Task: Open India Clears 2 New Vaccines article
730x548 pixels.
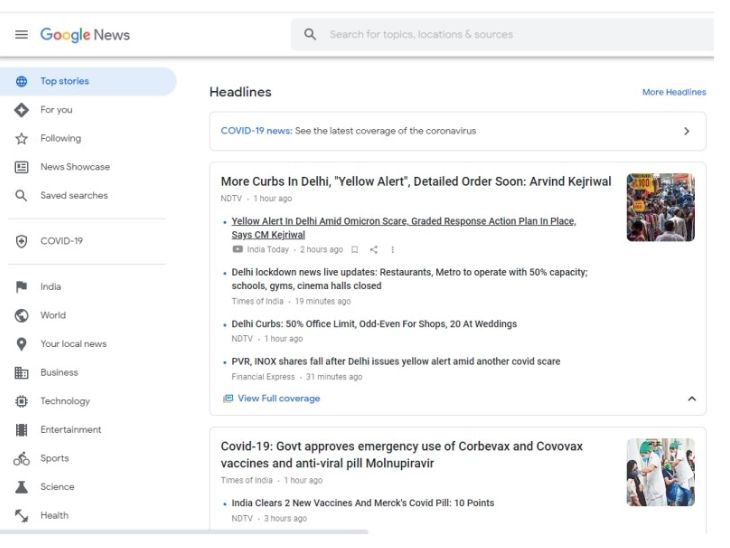Action: coord(363,503)
